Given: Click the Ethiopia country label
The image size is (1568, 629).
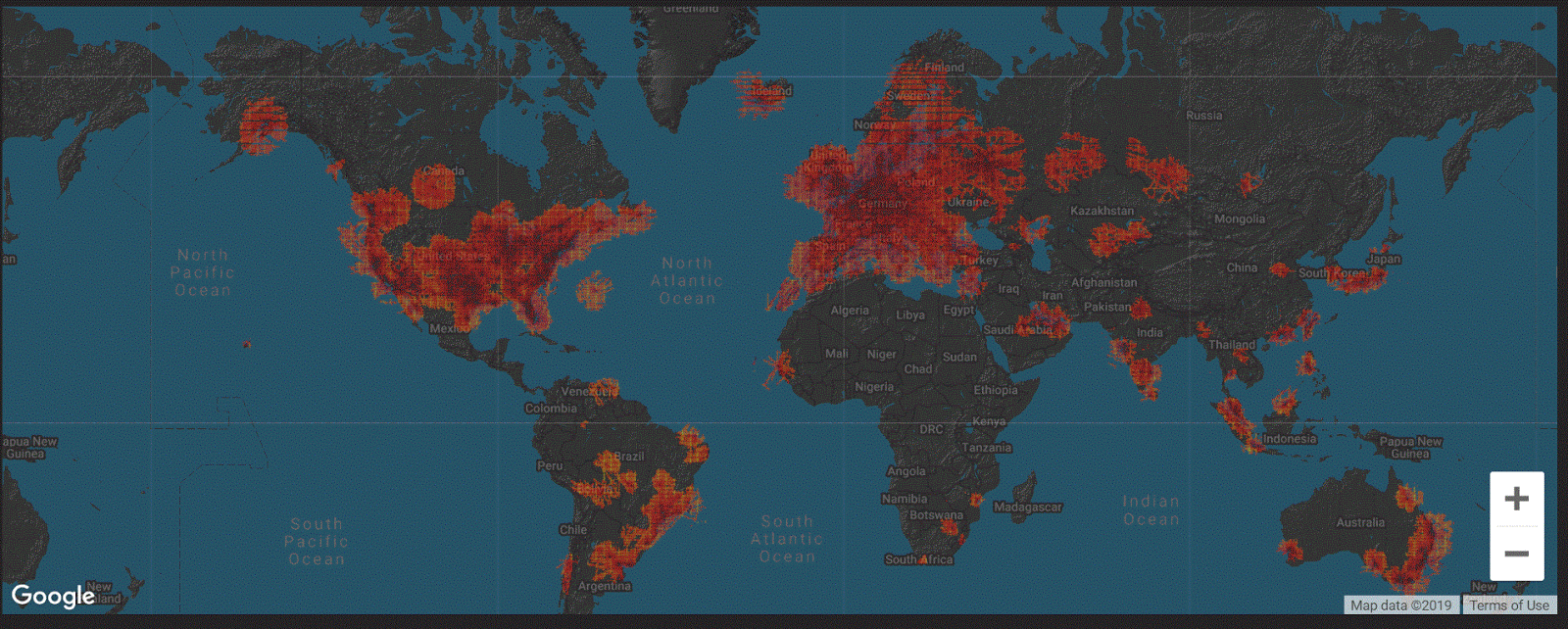Looking at the screenshot, I should 995,390.
